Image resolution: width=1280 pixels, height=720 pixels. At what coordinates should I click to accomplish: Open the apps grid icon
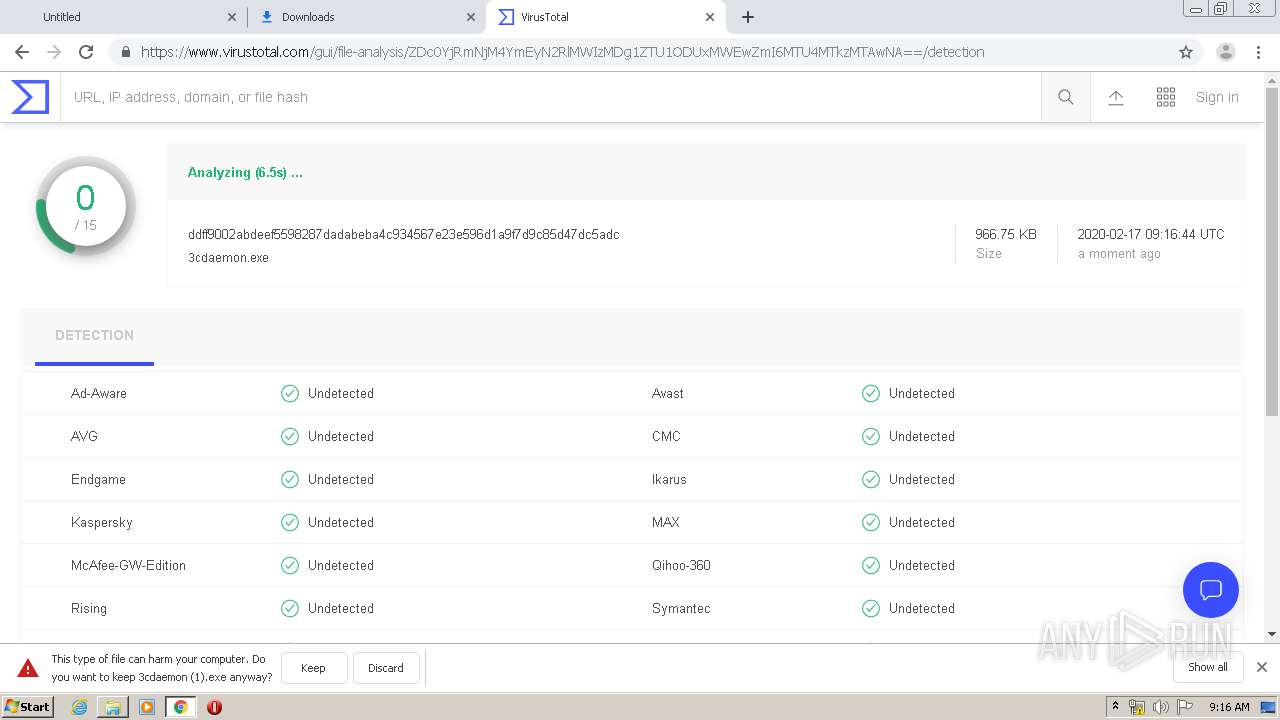coord(1166,97)
